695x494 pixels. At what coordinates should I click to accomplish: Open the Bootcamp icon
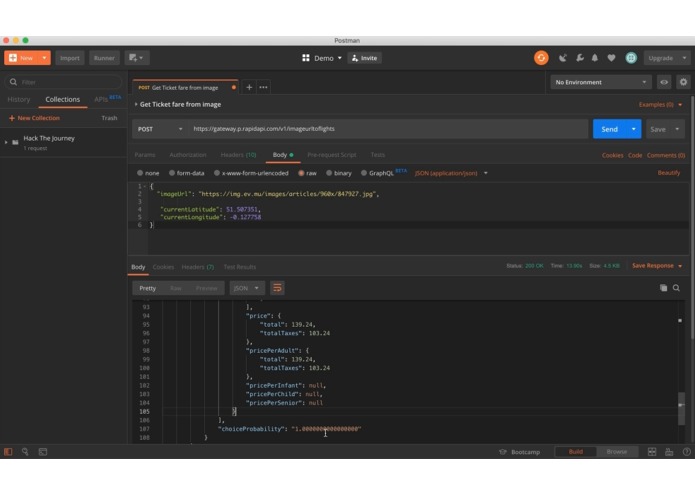[503, 451]
